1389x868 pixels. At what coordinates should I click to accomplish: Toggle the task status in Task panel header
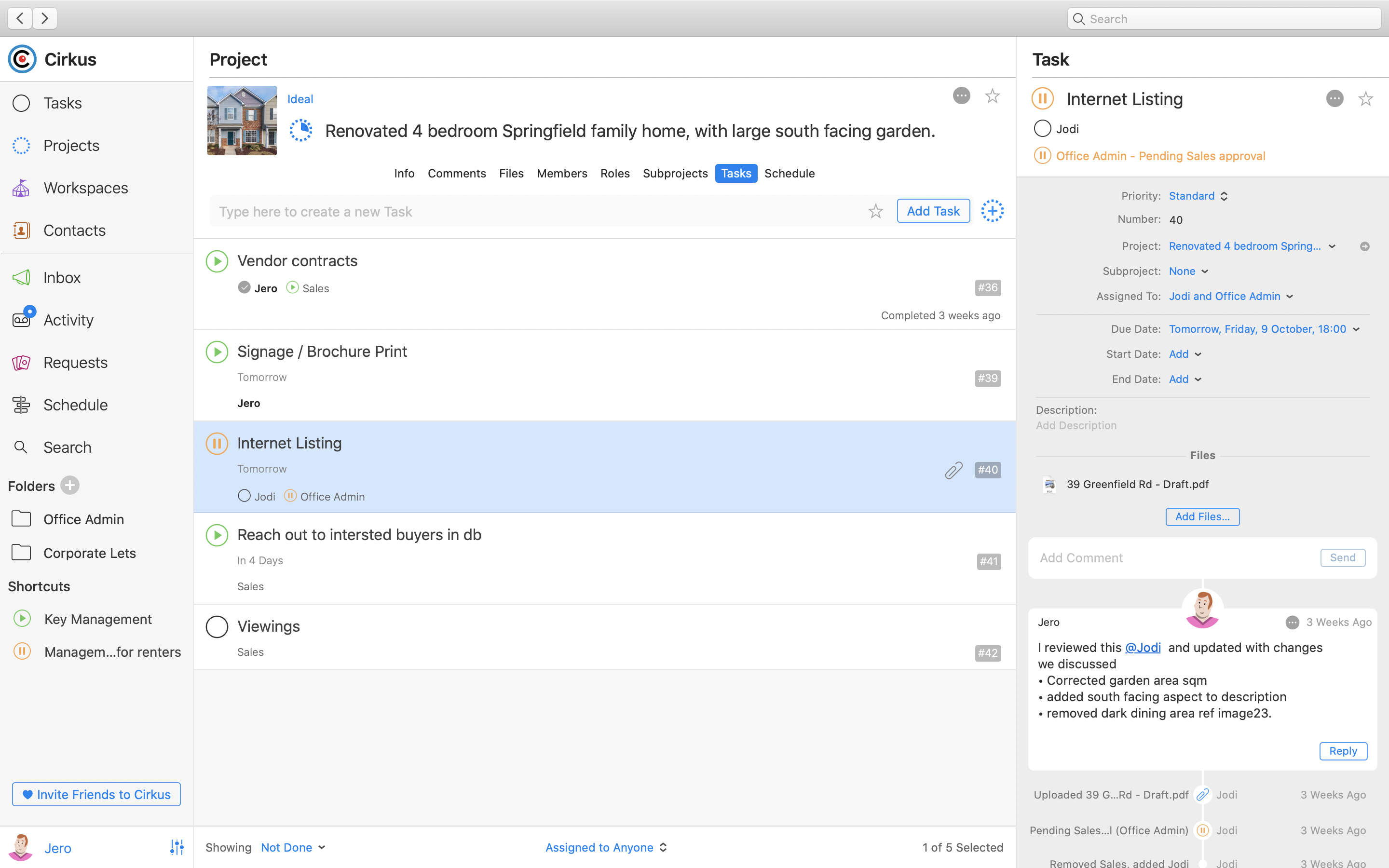tap(1042, 99)
